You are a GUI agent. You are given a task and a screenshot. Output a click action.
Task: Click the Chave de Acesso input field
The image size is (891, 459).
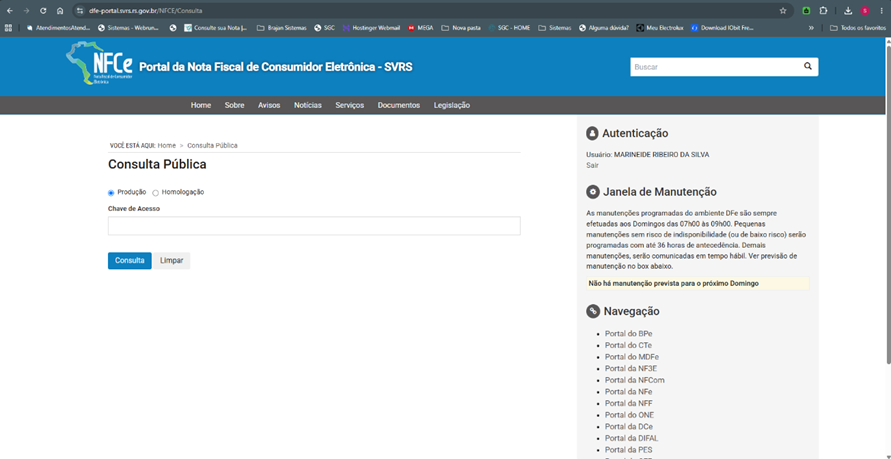click(314, 226)
